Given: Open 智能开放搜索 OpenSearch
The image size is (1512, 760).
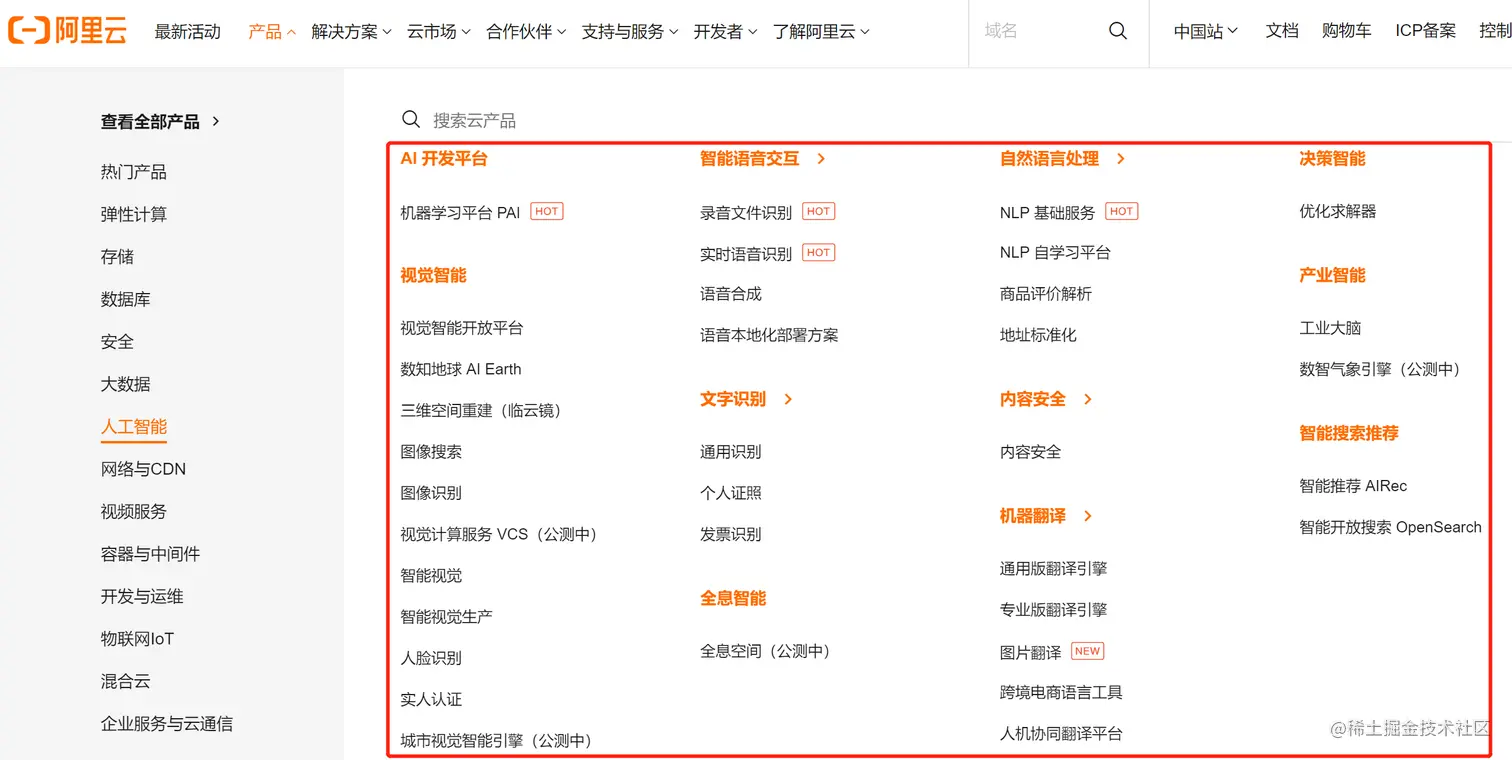Looking at the screenshot, I should (x=1390, y=527).
